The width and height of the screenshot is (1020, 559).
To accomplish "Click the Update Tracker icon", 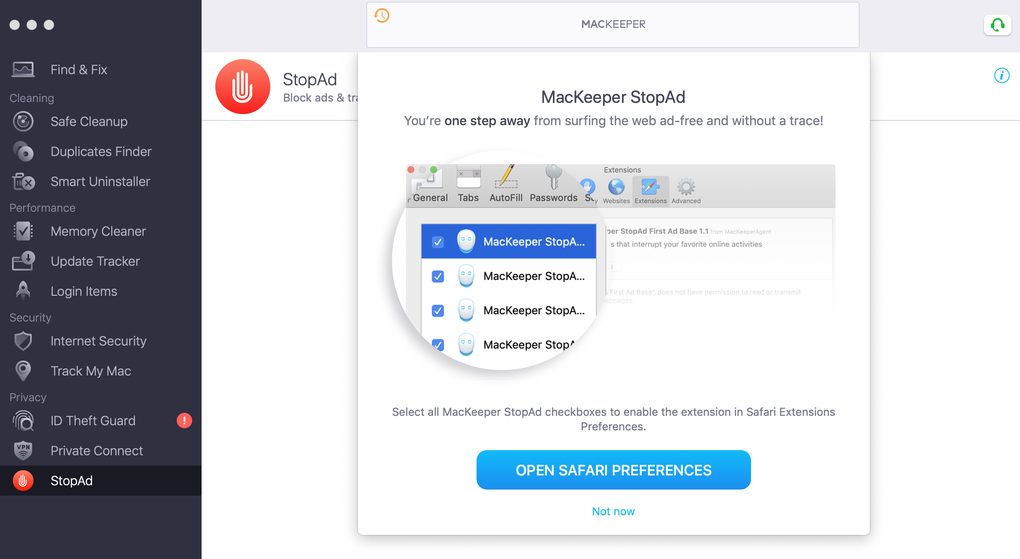I will click(23, 261).
